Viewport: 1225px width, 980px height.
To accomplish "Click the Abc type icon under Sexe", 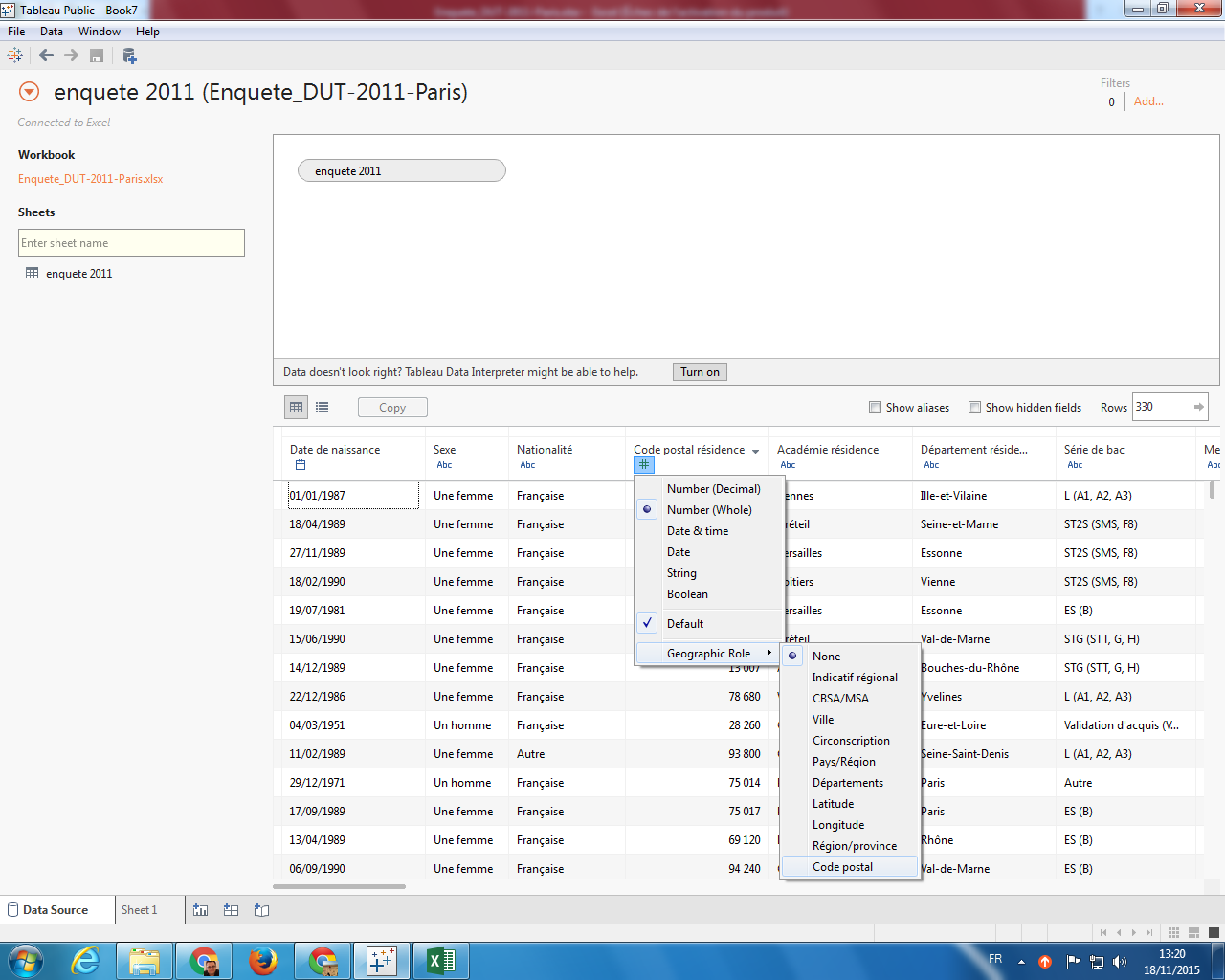I will click(x=444, y=465).
